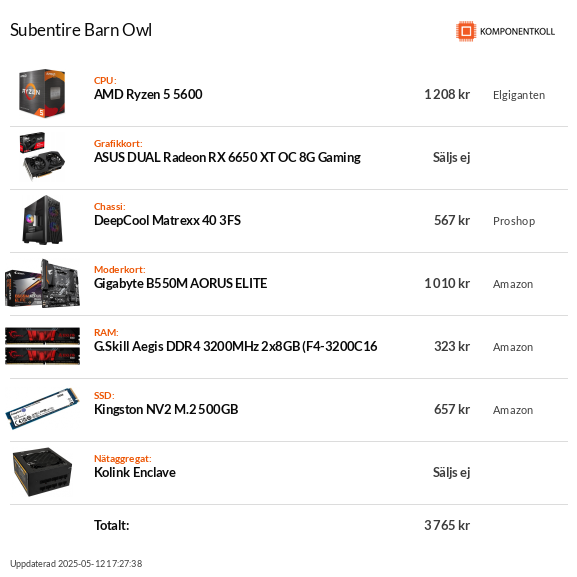Image resolution: width=577 pixels, height=577 pixels.
Task: Click the Gigabyte B550M motherboard image
Action: (42, 283)
